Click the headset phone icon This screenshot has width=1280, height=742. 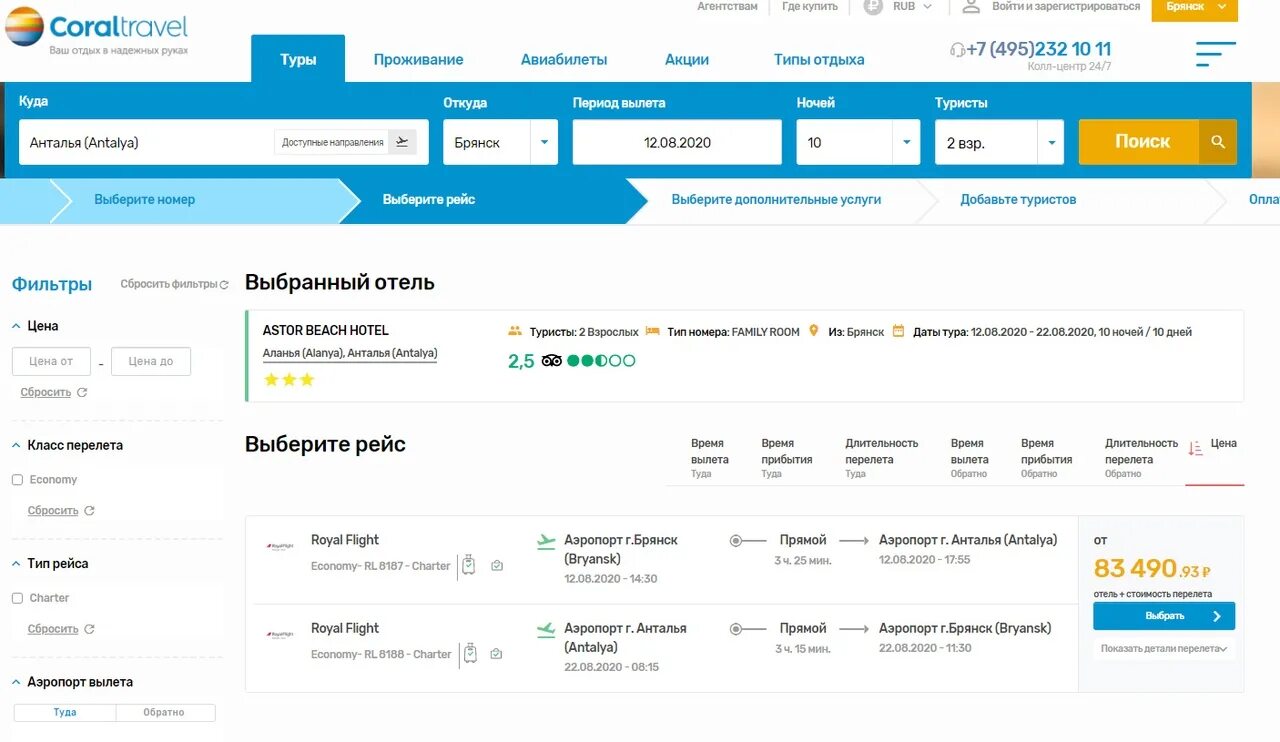[x=957, y=50]
